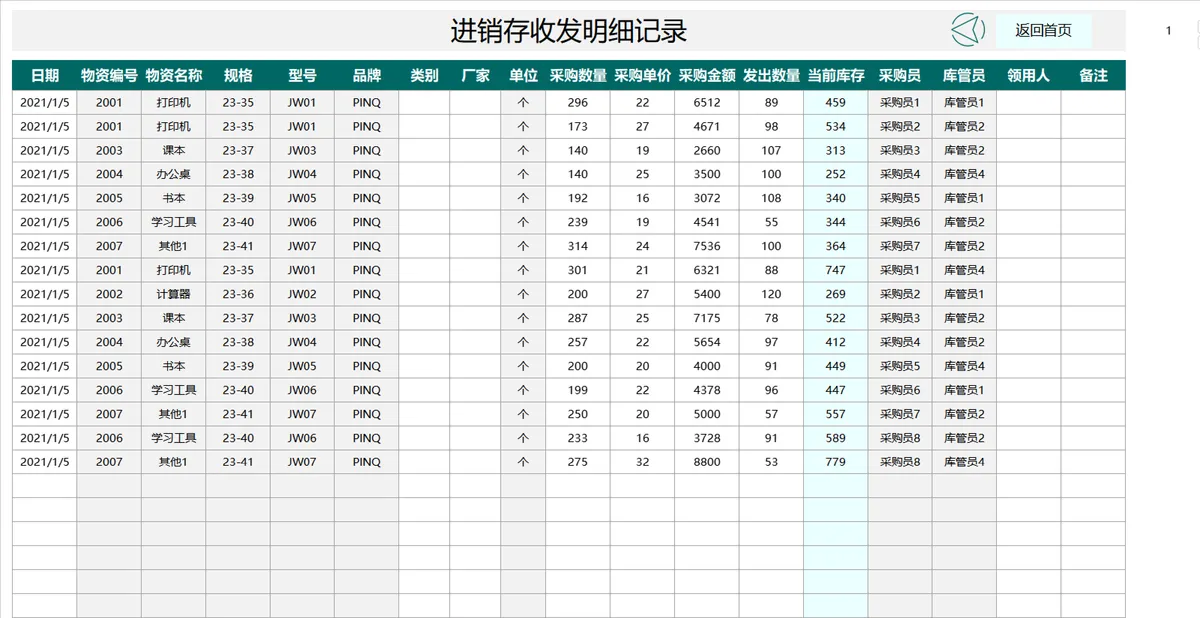This screenshot has height=618, width=1200.
Task: Click the 23-36 specification cell
Action: click(x=238, y=294)
